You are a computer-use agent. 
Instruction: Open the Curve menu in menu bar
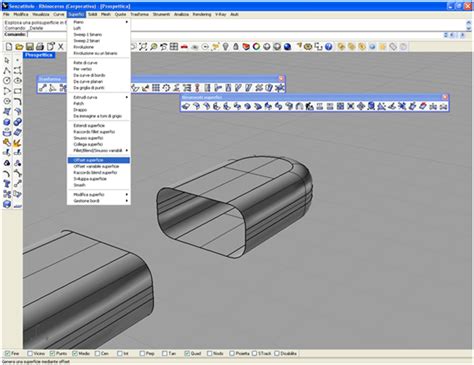[x=59, y=15]
